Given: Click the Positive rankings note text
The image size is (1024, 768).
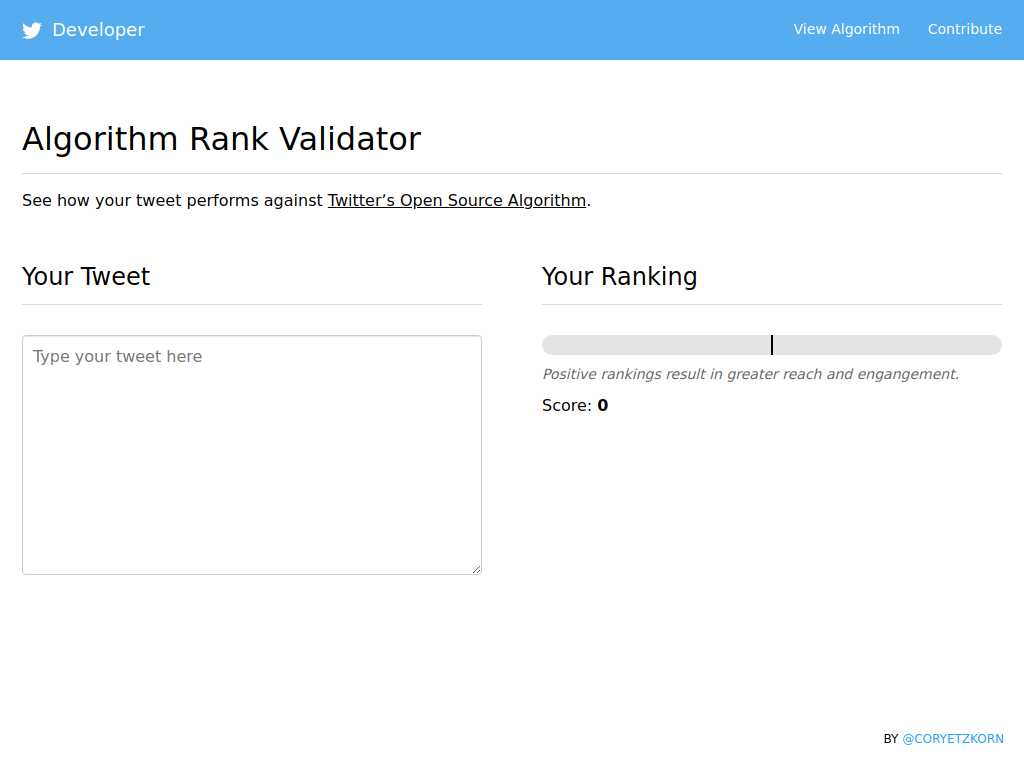Looking at the screenshot, I should pyautogui.click(x=750, y=374).
